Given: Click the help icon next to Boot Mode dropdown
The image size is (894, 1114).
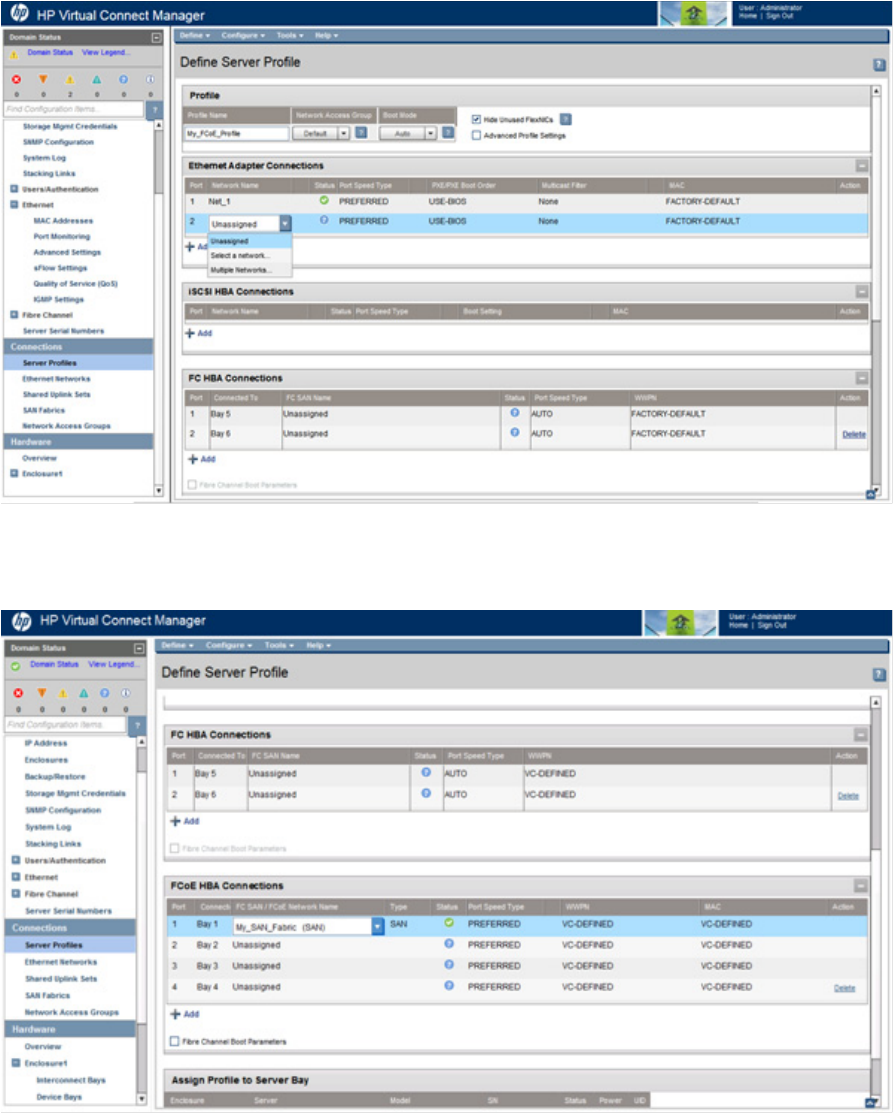Looking at the screenshot, I should (448, 133).
